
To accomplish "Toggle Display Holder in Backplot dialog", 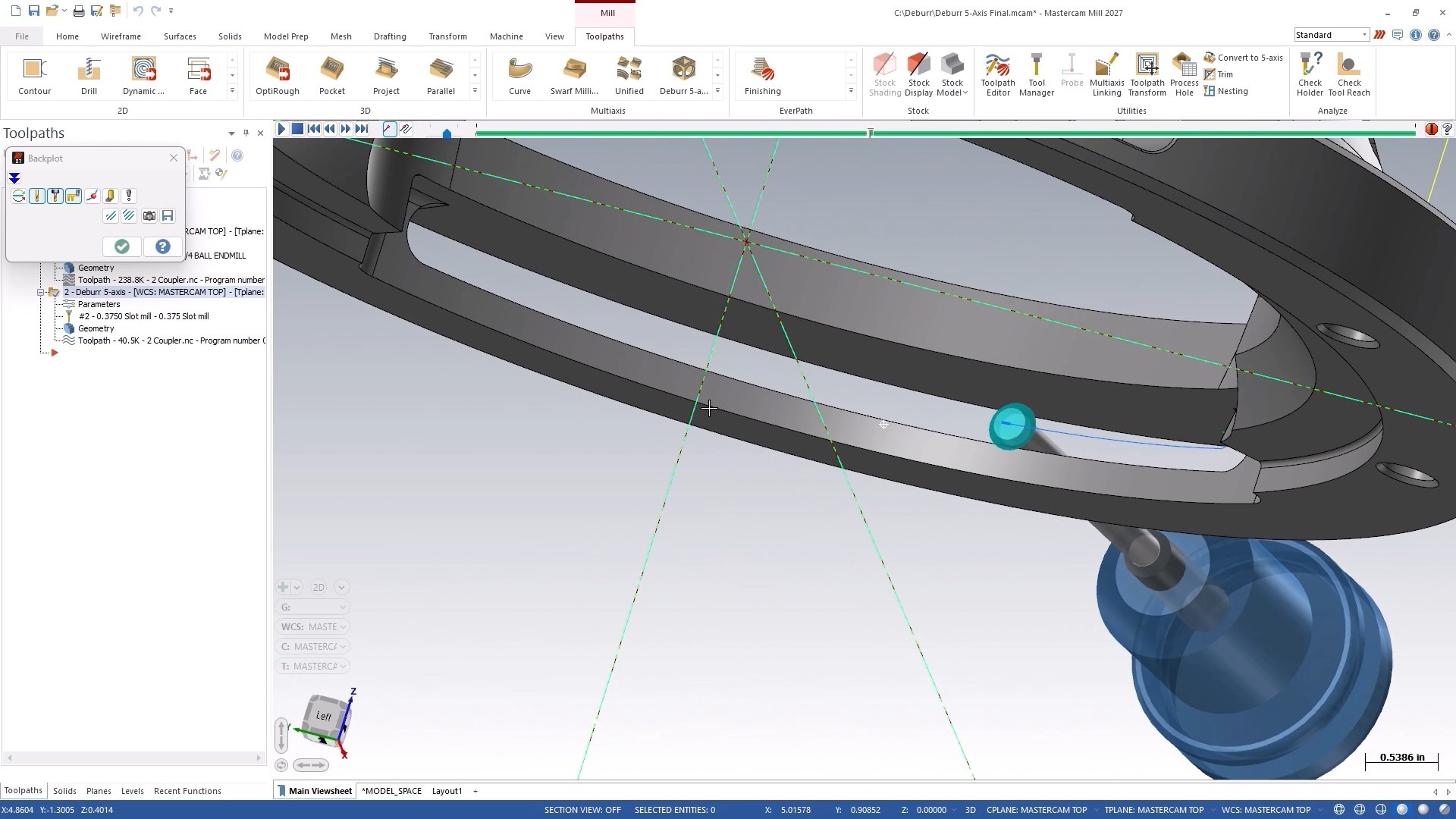I will coord(55,196).
